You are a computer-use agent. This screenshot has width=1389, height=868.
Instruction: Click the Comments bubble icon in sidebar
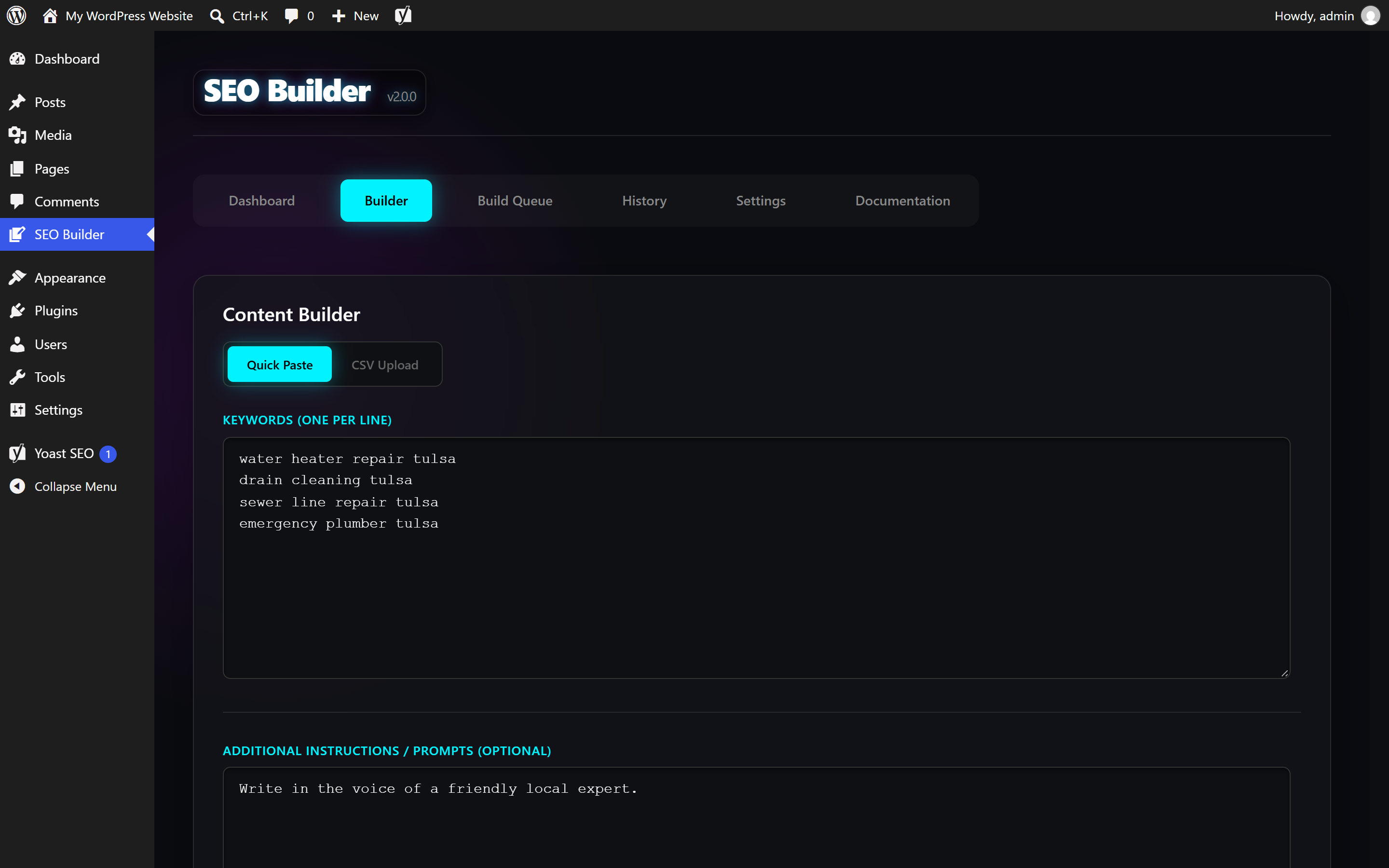pyautogui.click(x=17, y=201)
